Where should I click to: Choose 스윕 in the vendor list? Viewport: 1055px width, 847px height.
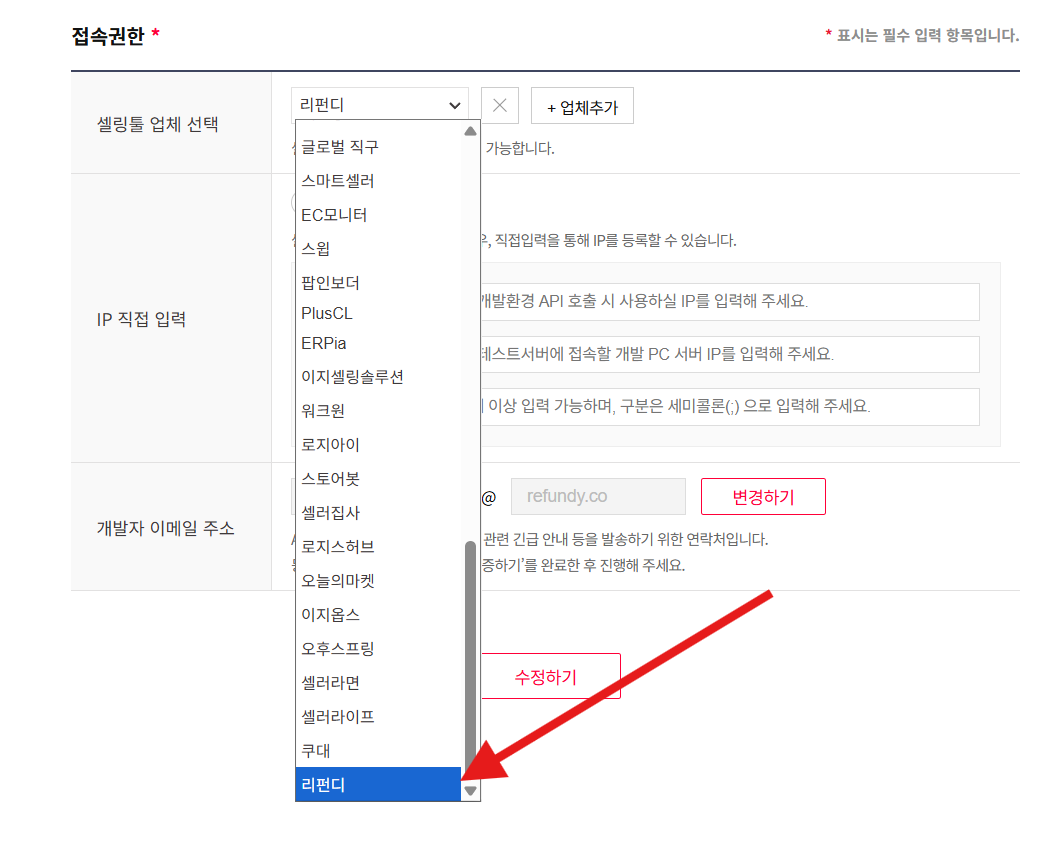click(x=378, y=248)
